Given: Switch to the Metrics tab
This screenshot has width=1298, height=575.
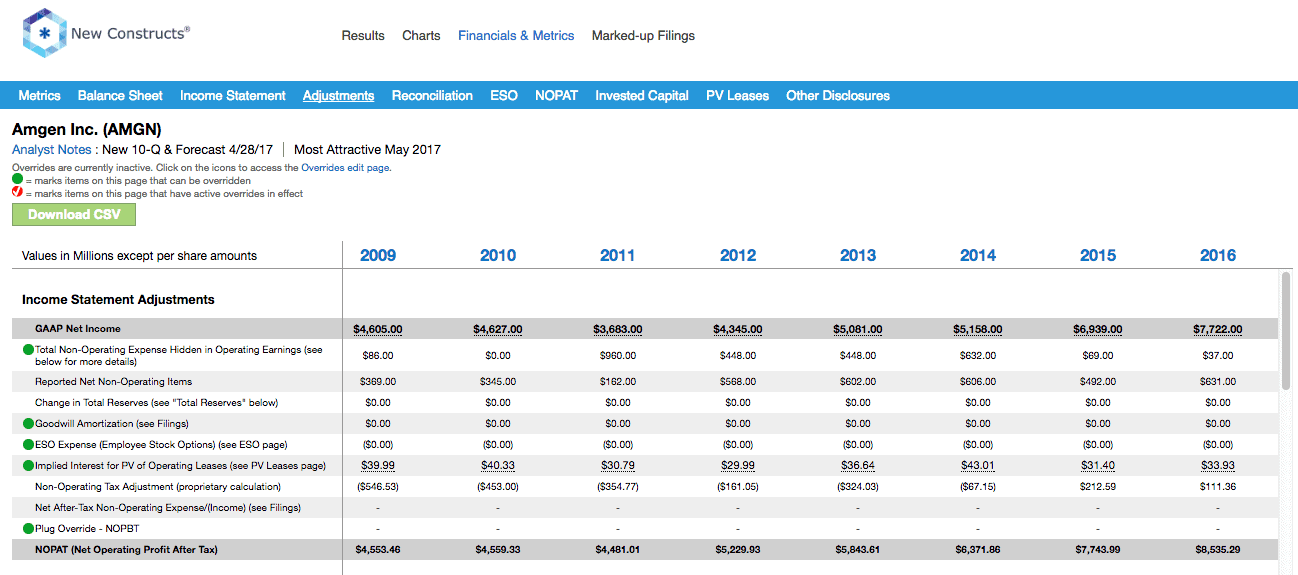Looking at the screenshot, I should pyautogui.click(x=40, y=96).
